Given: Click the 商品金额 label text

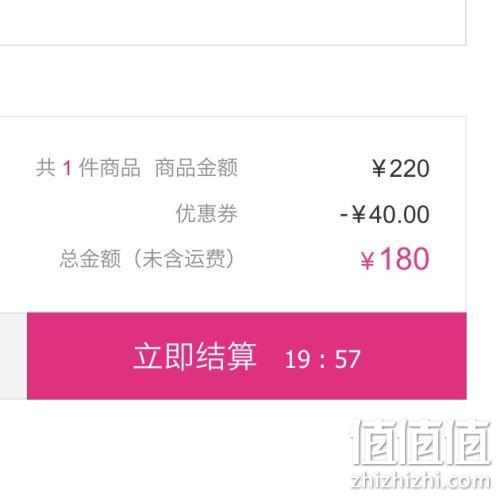Looking at the screenshot, I should pos(196,168).
